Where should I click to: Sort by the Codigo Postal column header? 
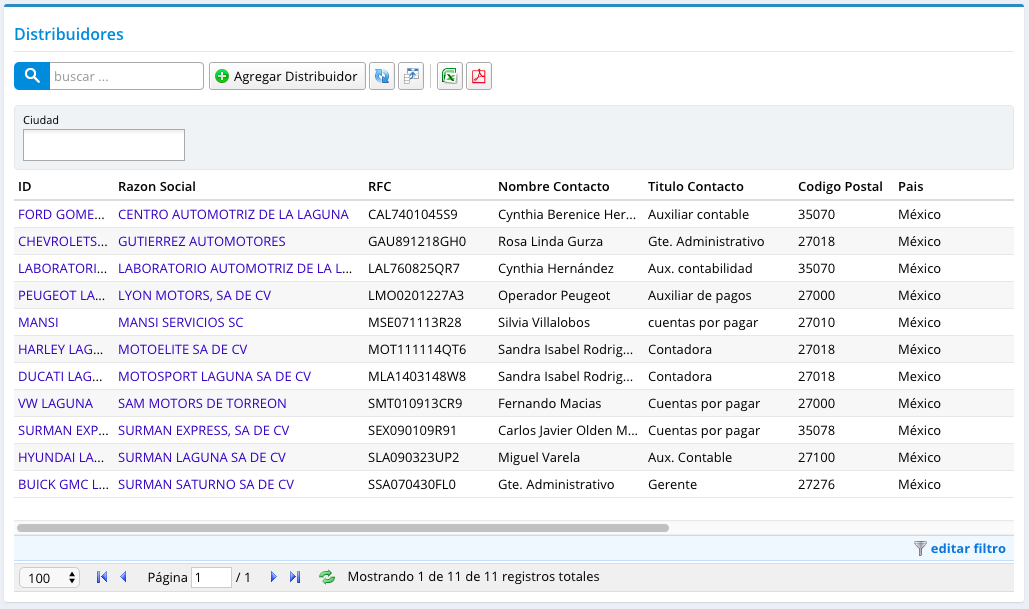click(840, 186)
